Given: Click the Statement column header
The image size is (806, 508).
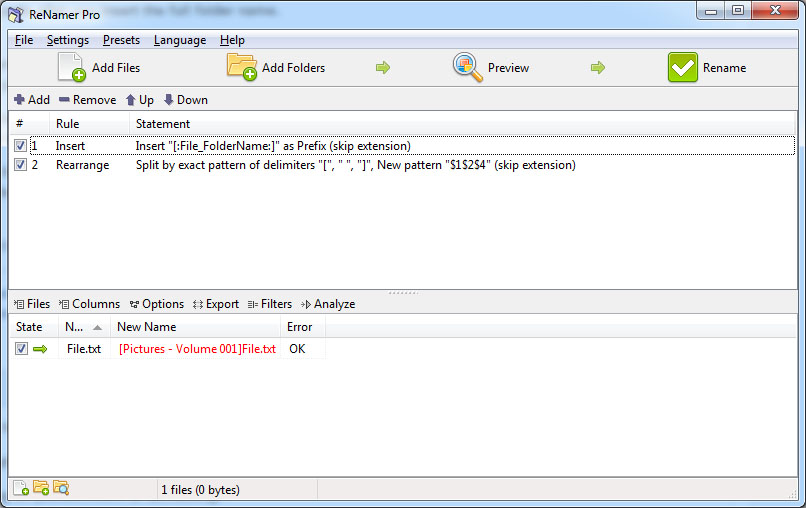Looking at the screenshot, I should (x=462, y=124).
